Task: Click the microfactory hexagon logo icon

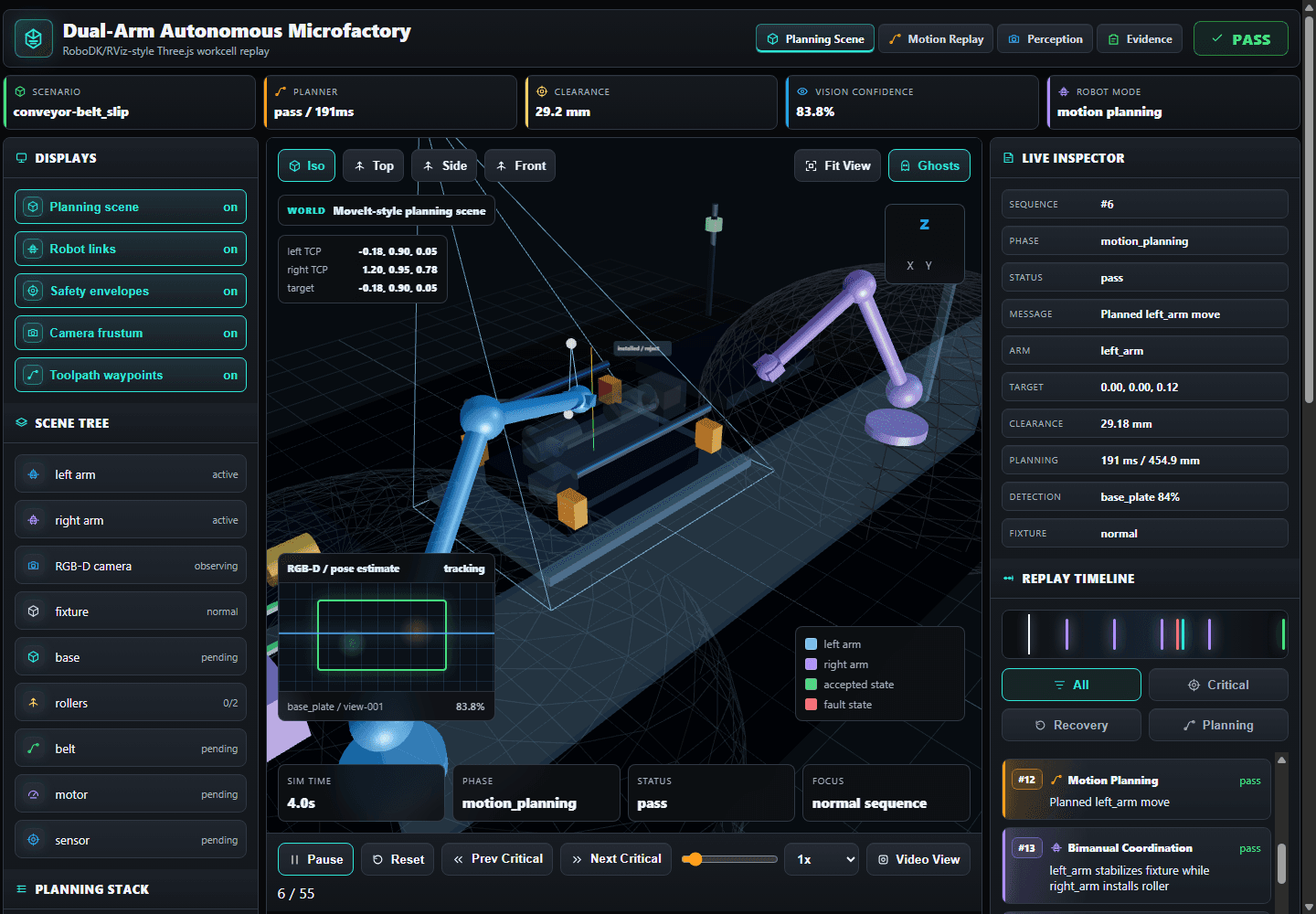Action: coord(34,38)
